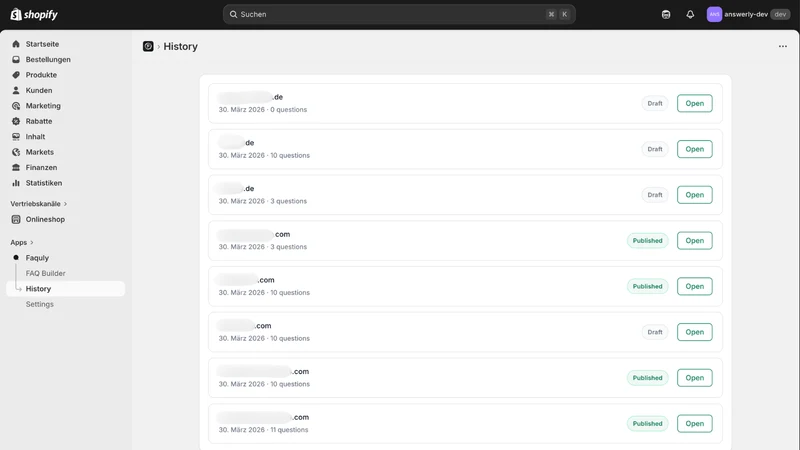
Task: Open the Marketing section
Action: 43,106
